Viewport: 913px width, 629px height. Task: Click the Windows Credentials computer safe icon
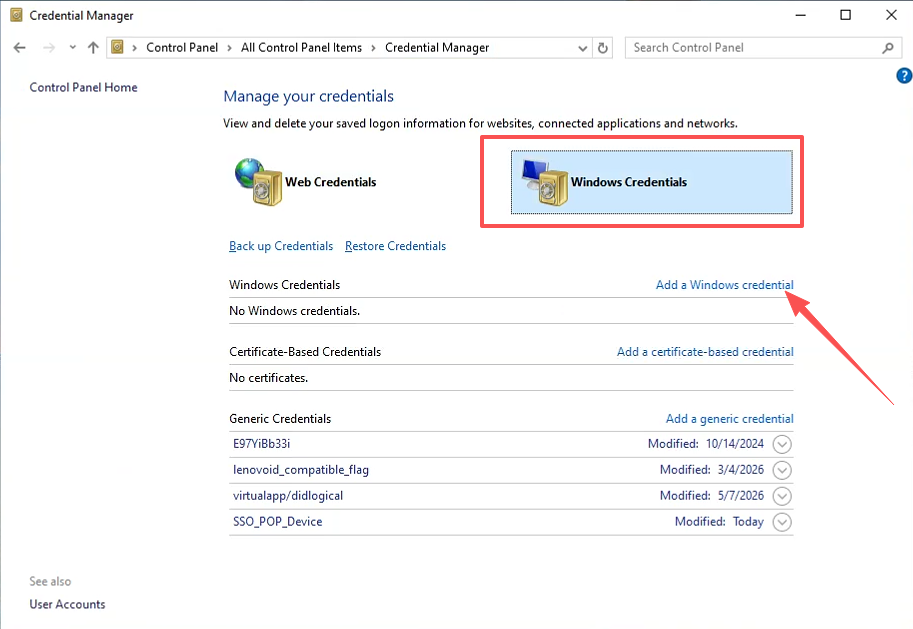[545, 182]
